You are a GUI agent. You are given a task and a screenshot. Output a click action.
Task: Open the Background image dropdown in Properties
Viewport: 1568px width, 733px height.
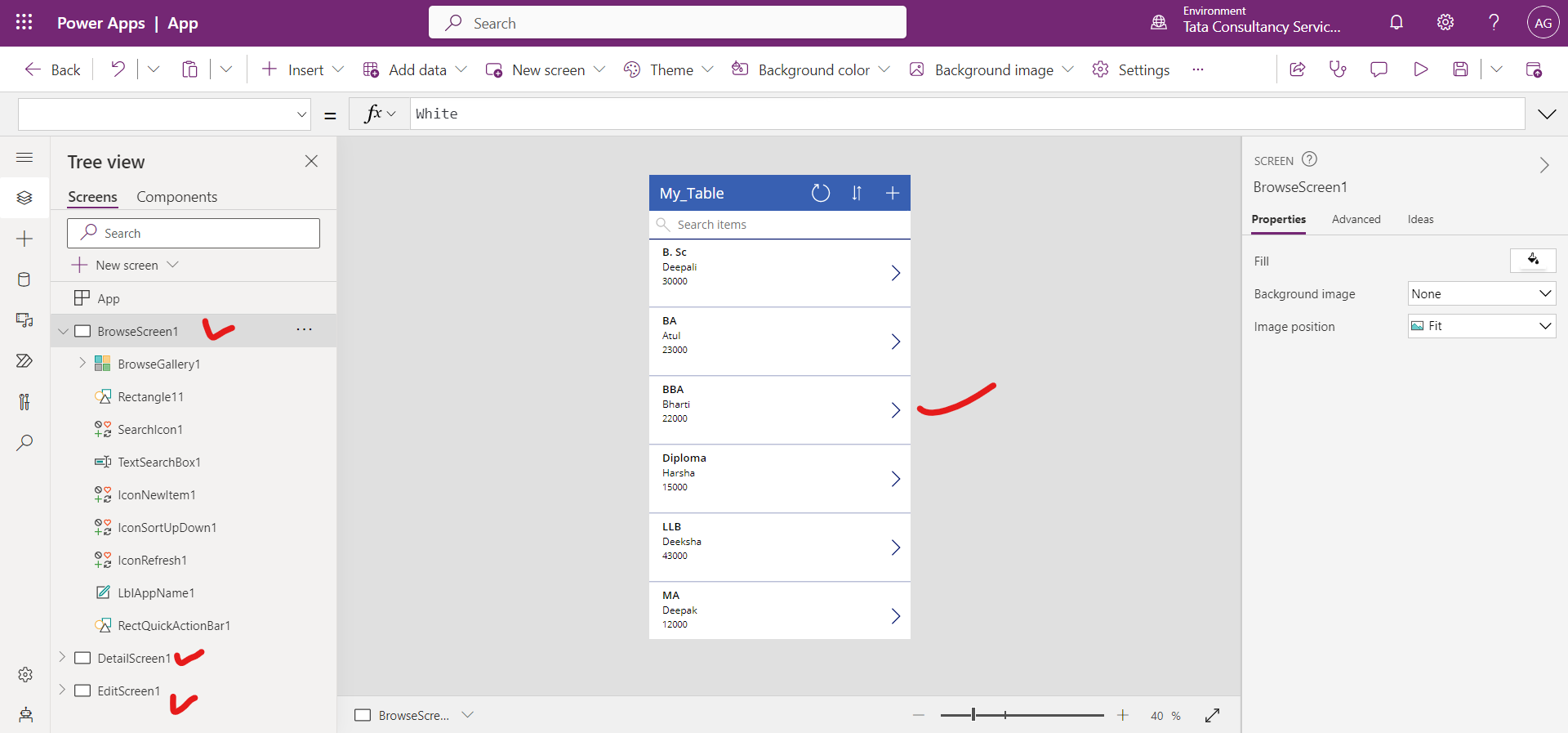[1481, 293]
